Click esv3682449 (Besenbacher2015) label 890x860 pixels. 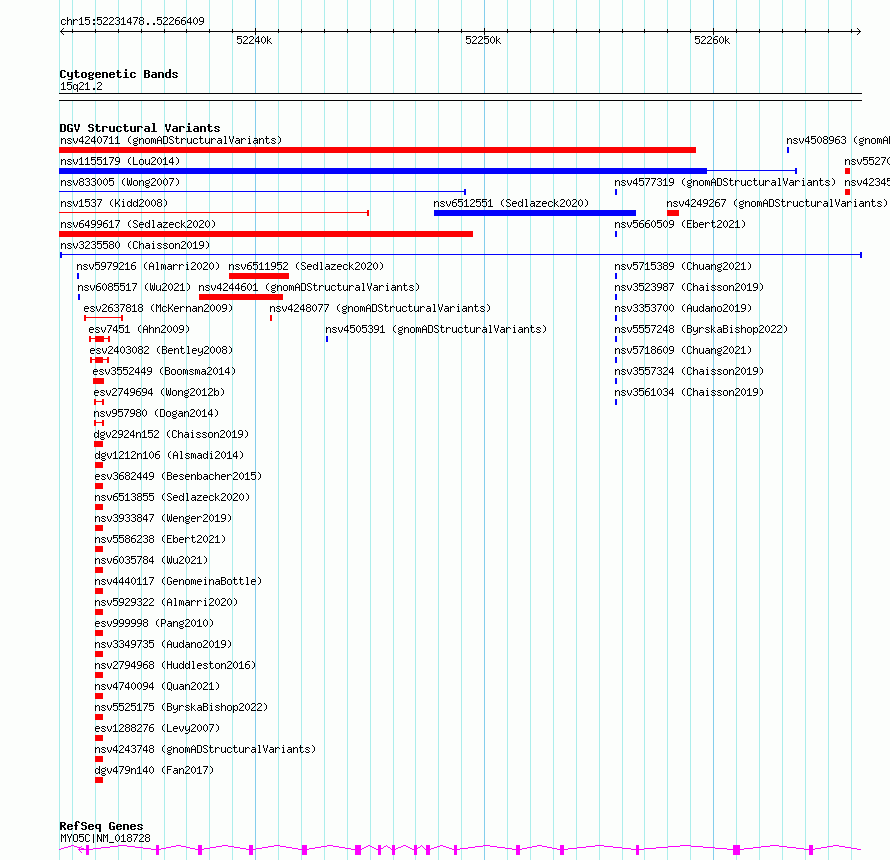pyautogui.click(x=178, y=476)
